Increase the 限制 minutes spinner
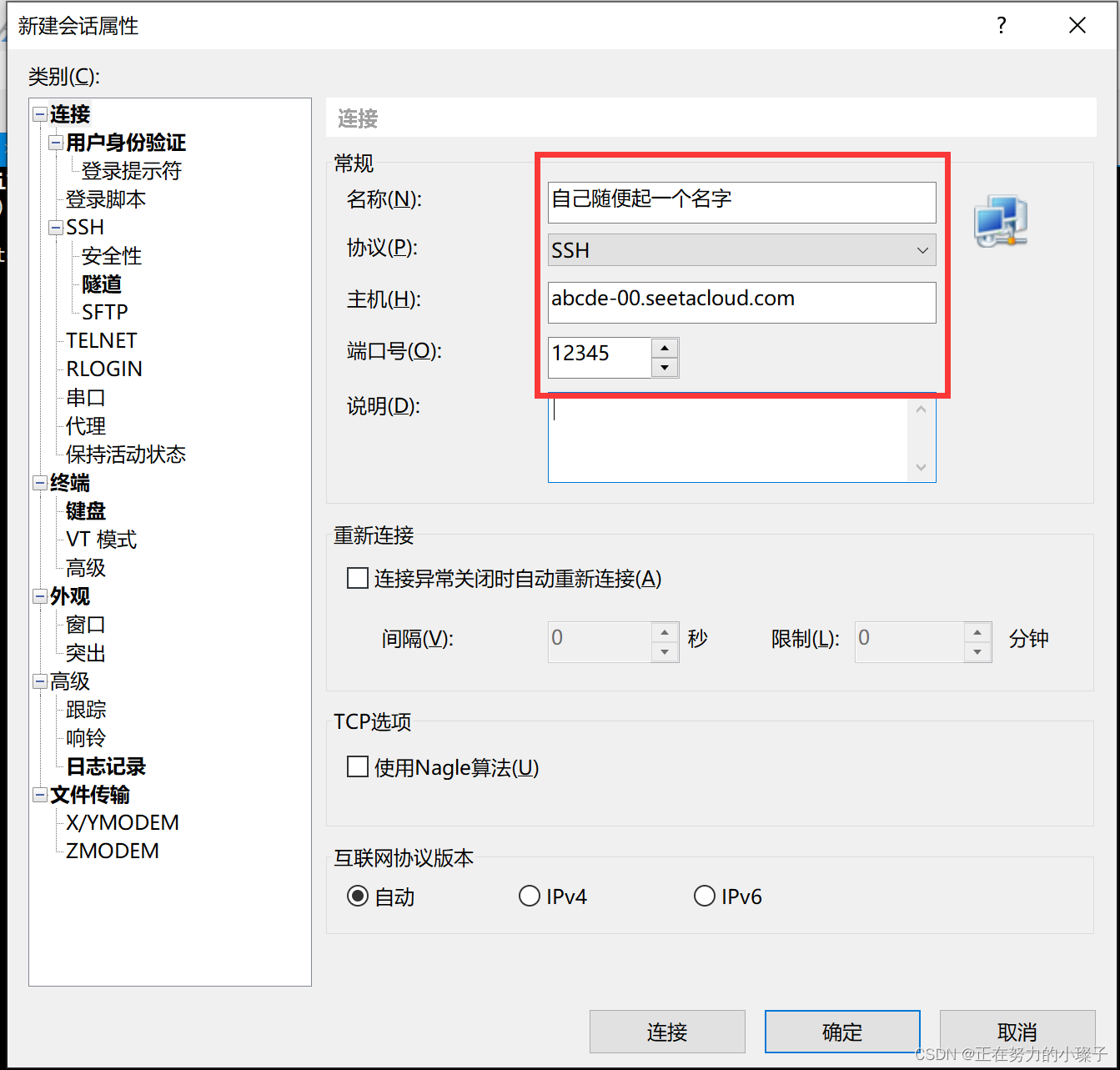Image resolution: width=1120 pixels, height=1070 pixels. [977, 632]
